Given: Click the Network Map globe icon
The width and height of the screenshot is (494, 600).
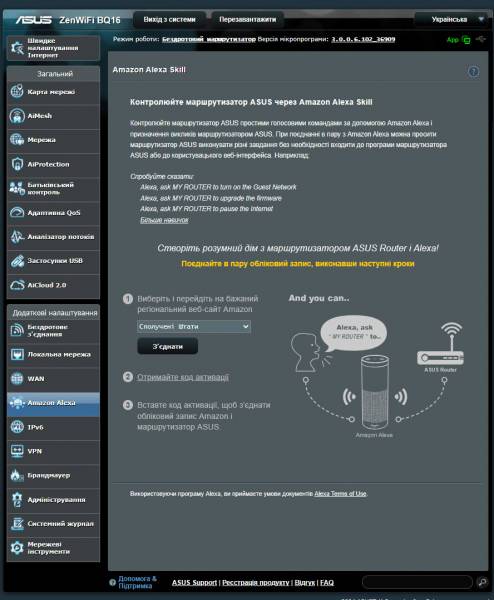Looking at the screenshot, I should tap(17, 92).
